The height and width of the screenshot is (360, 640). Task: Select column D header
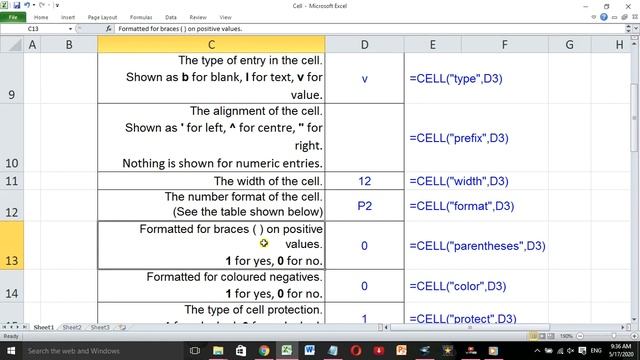(364, 44)
